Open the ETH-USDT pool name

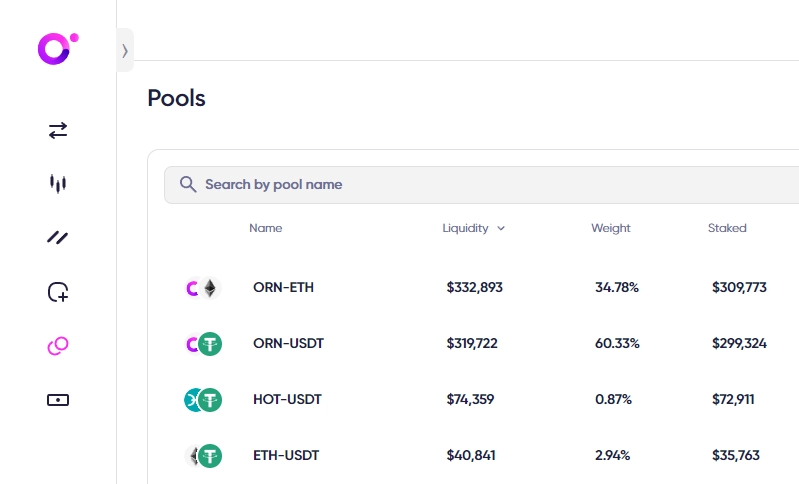click(286, 455)
